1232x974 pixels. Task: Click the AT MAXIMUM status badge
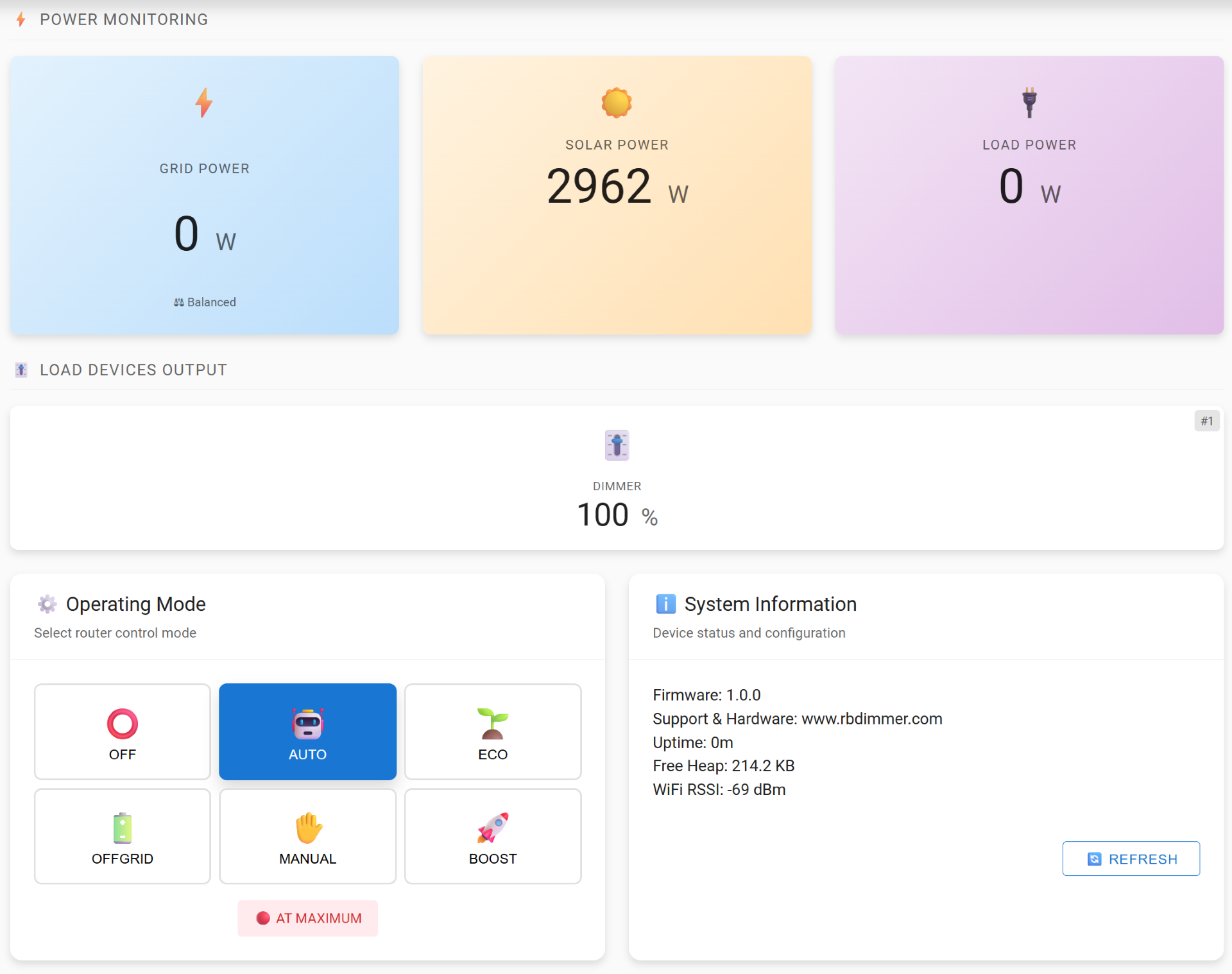point(308,918)
